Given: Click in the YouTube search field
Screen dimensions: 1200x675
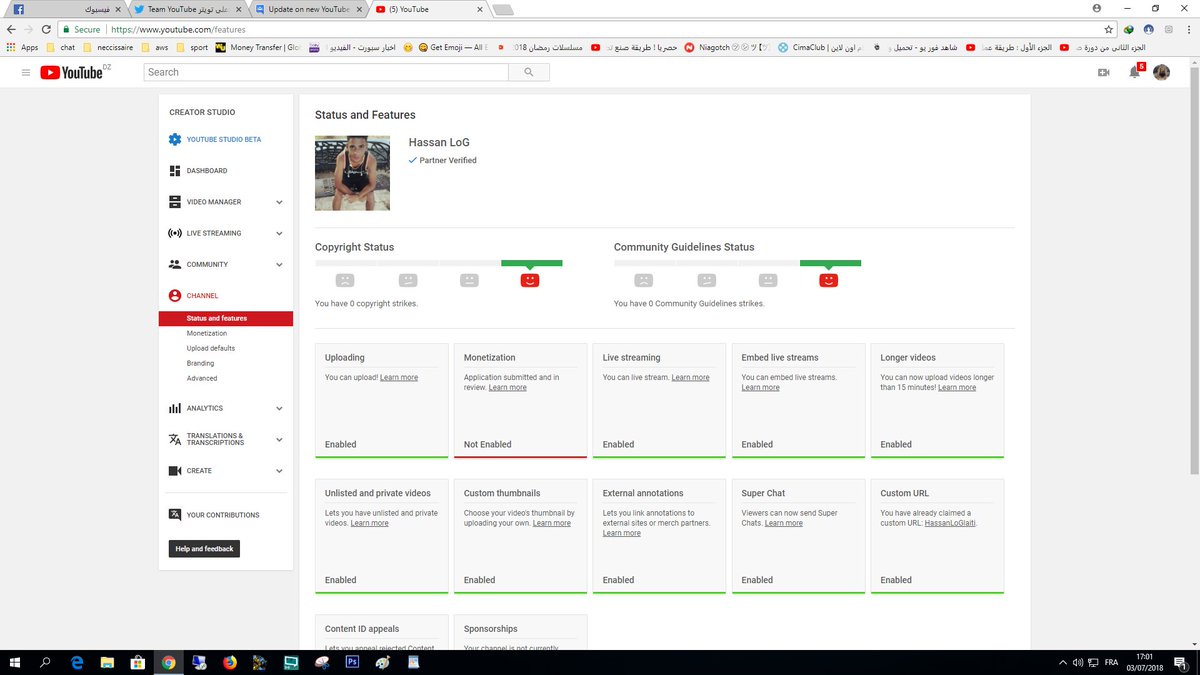Looking at the screenshot, I should click(326, 72).
